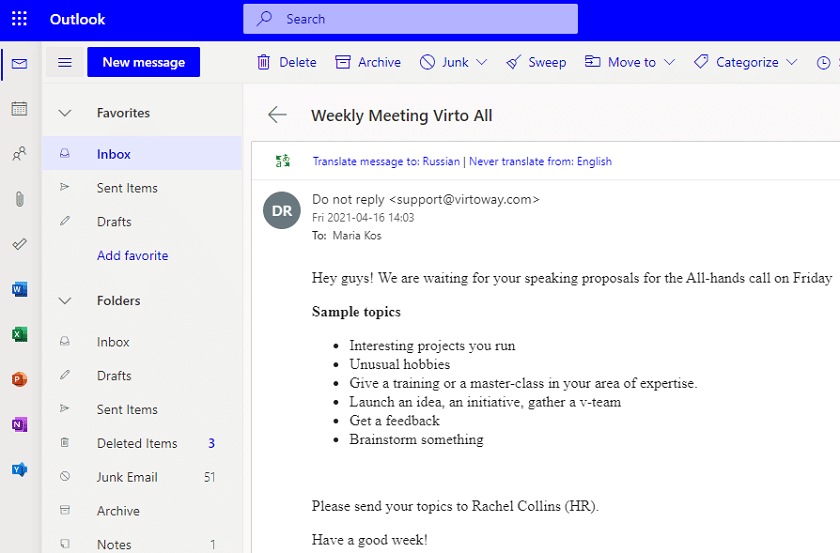Click the translate icon in message banner
Screen dimensions: 840x553
[x=282, y=161]
